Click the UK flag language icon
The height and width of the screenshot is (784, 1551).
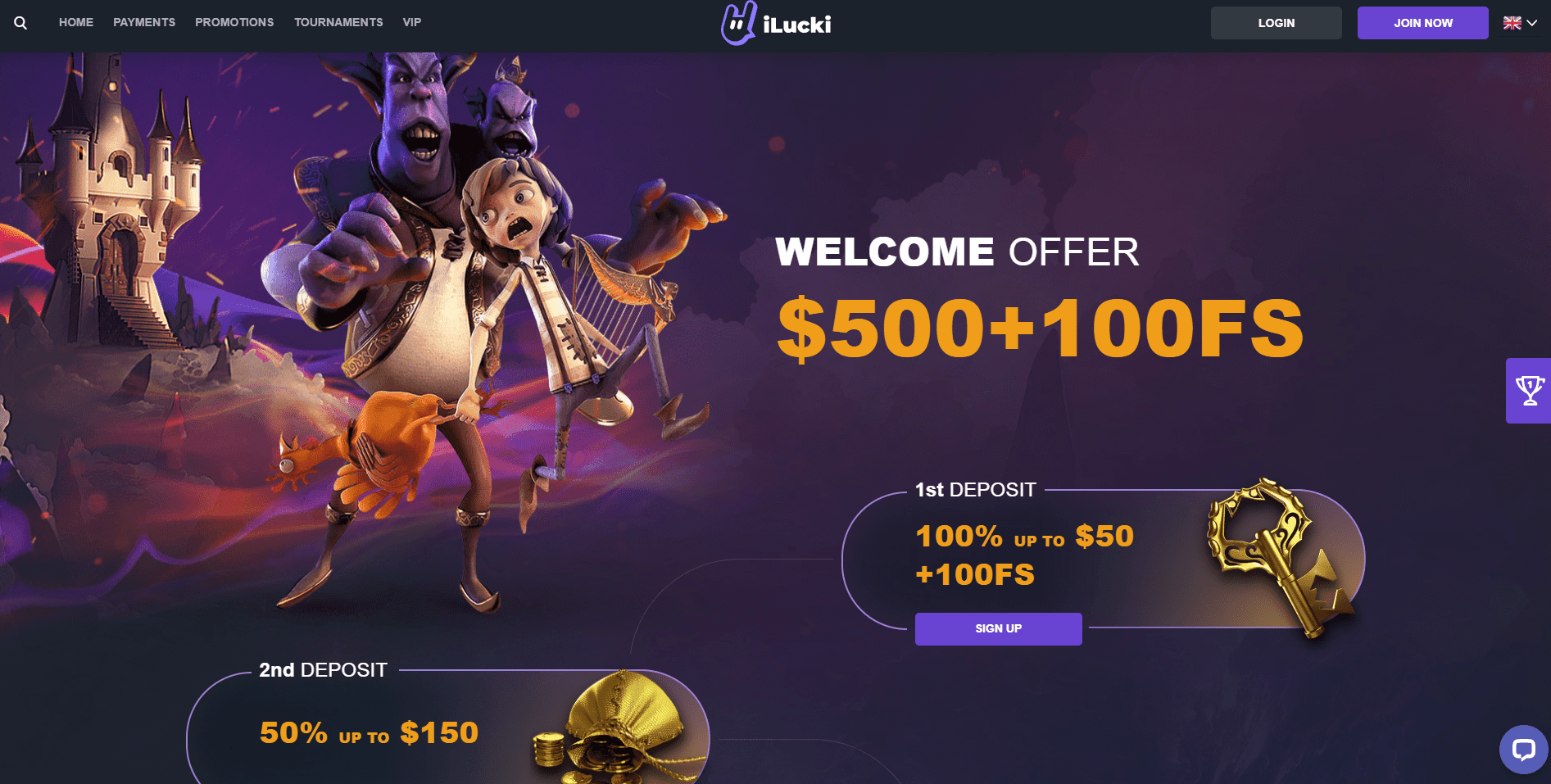pos(1512,23)
